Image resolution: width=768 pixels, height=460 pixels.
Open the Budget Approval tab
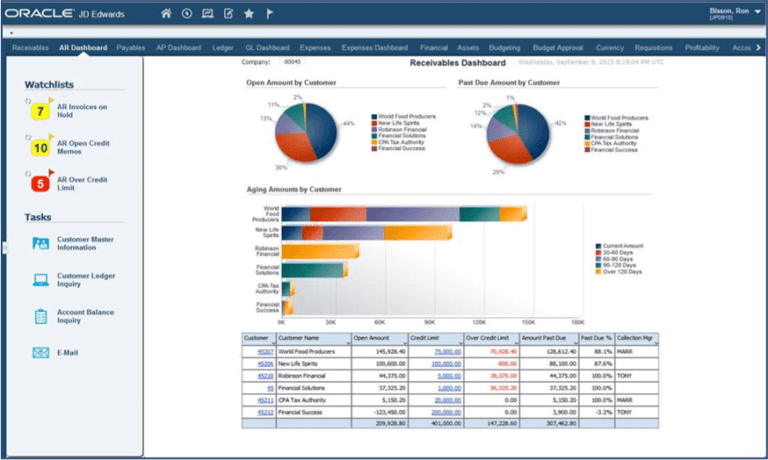click(558, 47)
